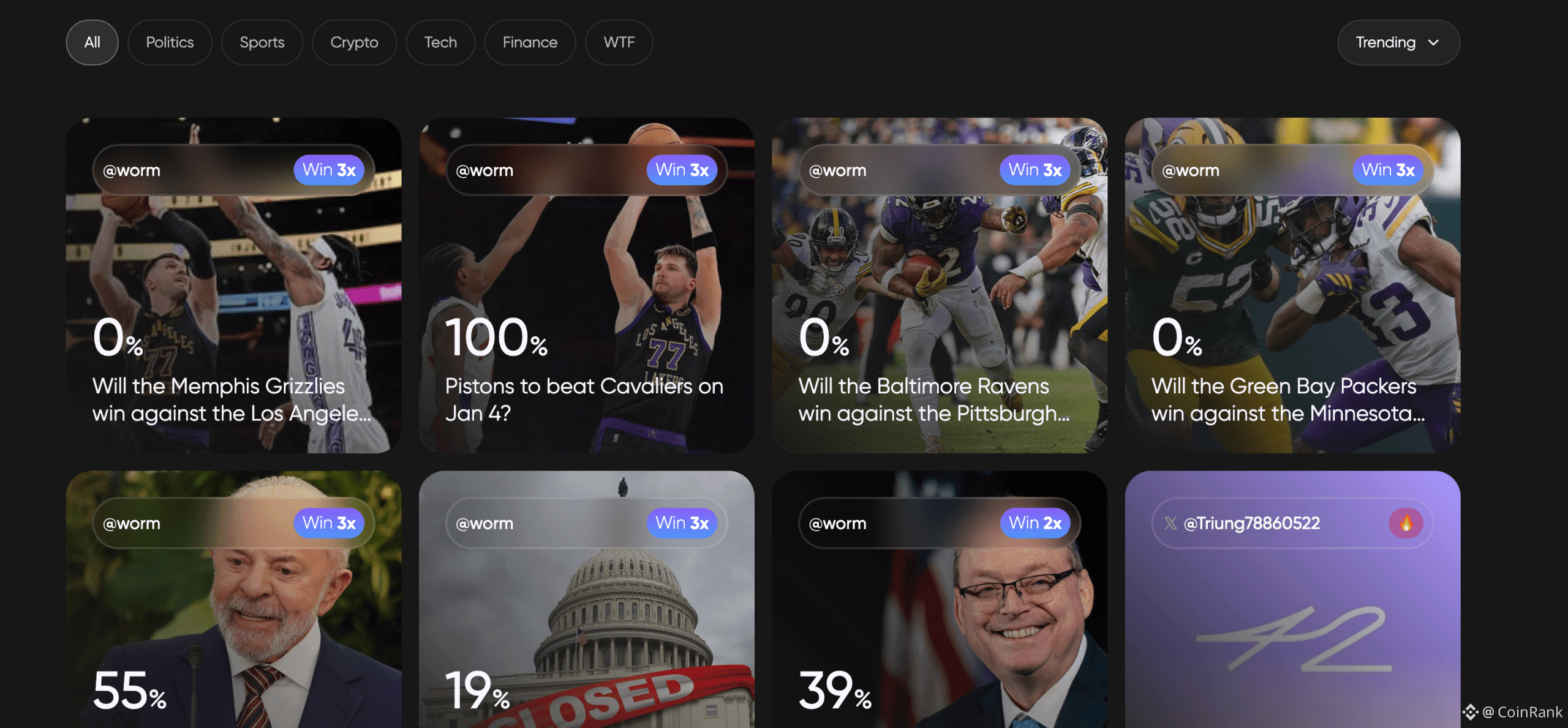Open the Memphis Grizzlies market card
1568x728 pixels.
pyautogui.click(x=233, y=286)
